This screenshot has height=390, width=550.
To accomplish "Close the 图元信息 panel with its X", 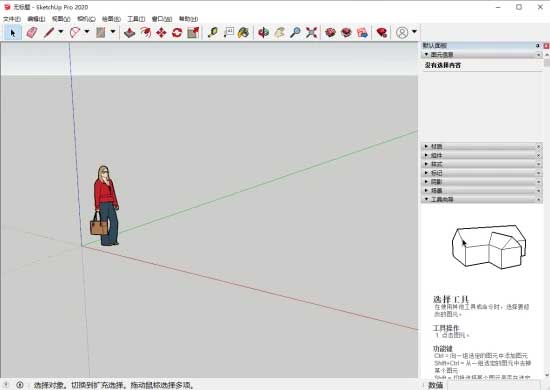I will [x=538, y=55].
